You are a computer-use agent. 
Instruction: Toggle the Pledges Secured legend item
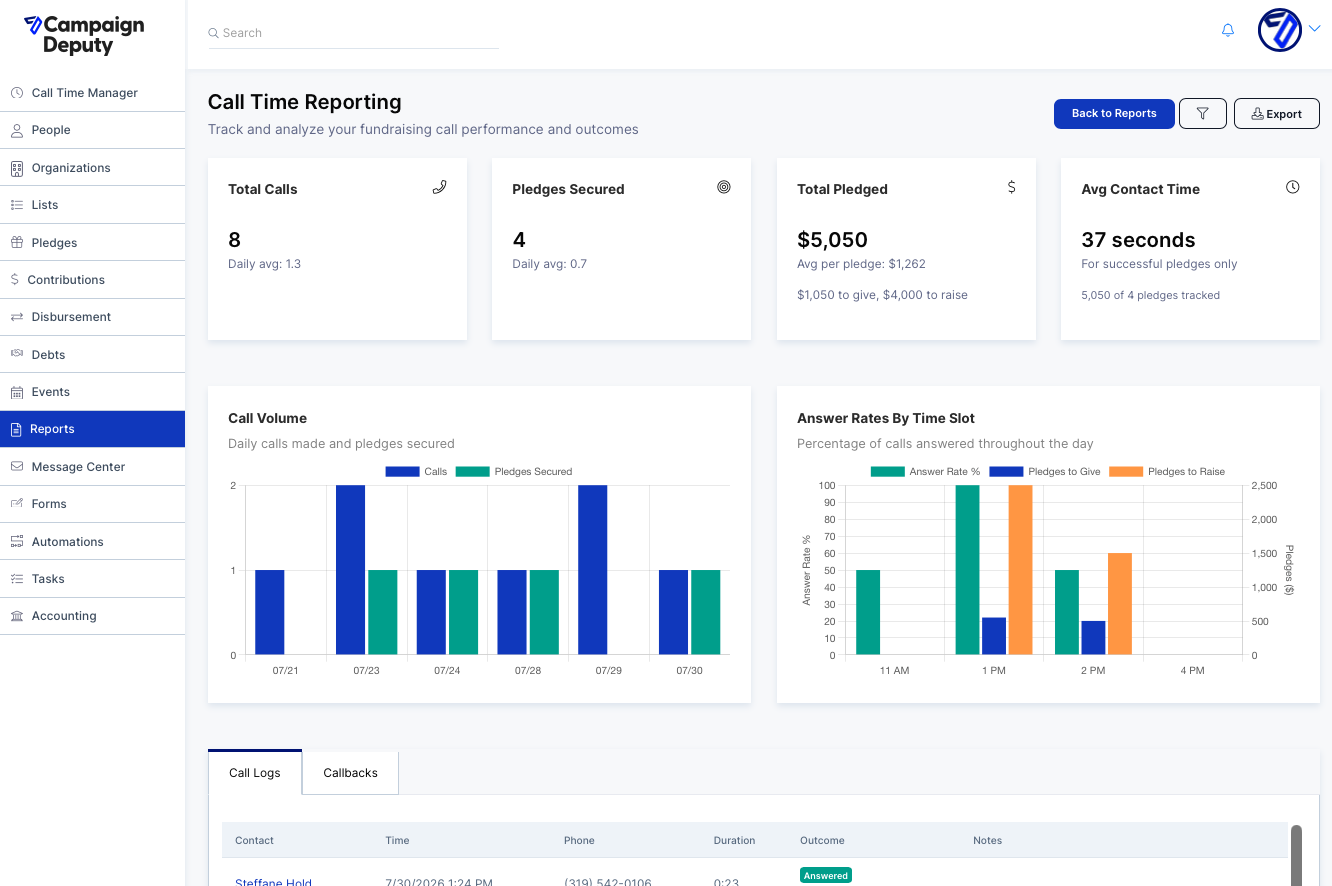pyautogui.click(x=514, y=472)
